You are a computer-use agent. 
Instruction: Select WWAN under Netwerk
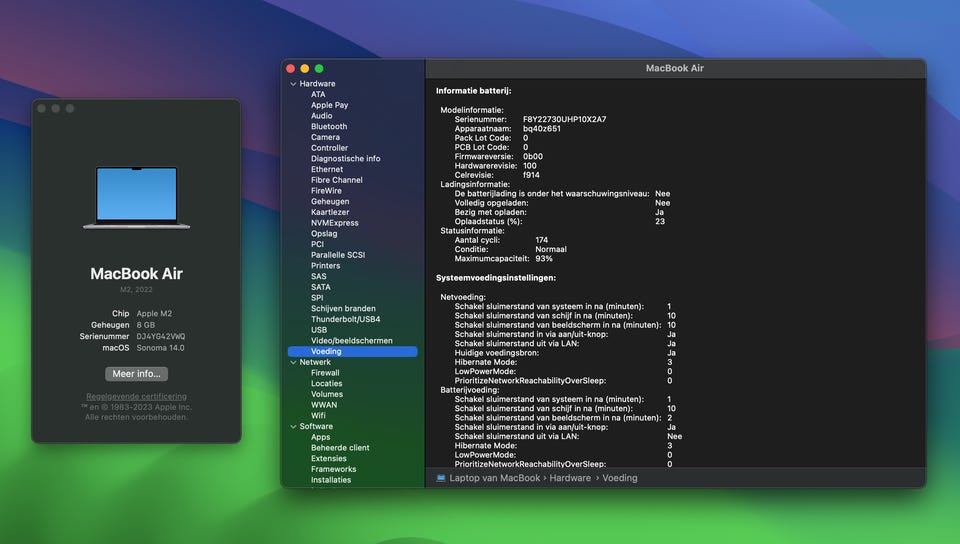[324, 404]
